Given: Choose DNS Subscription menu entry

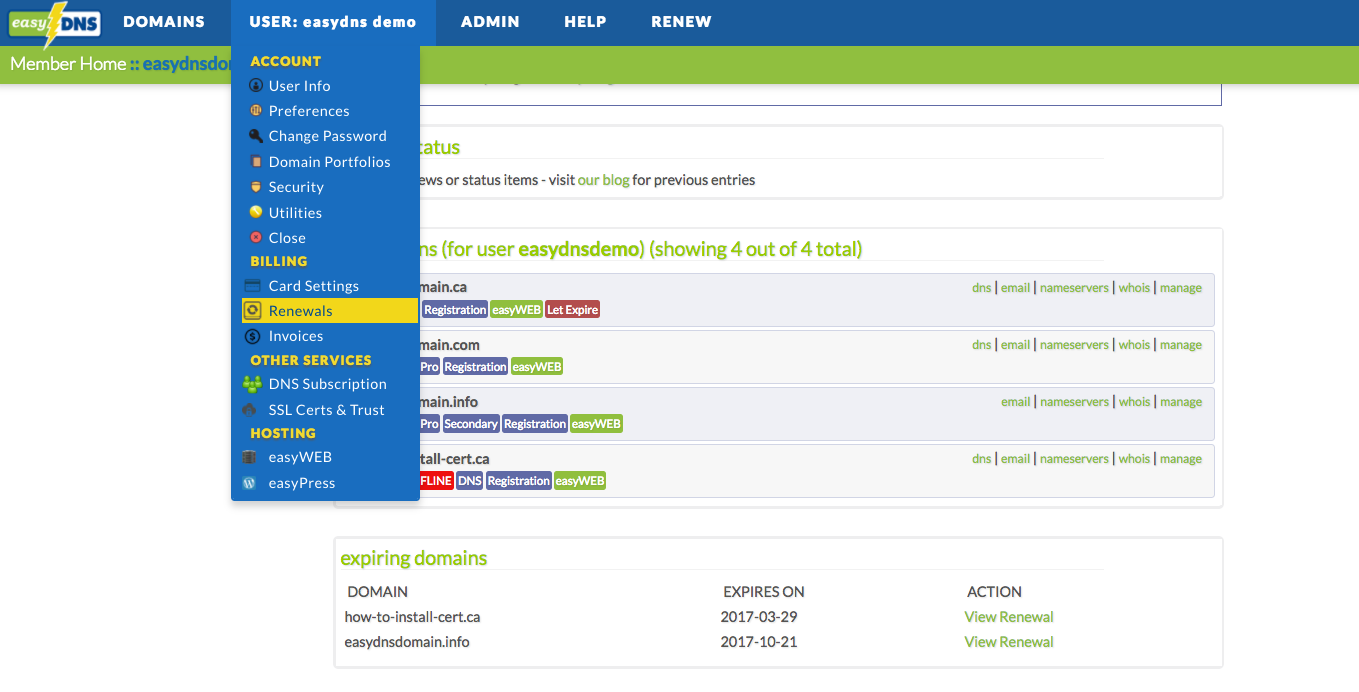Looking at the screenshot, I should pyautogui.click(x=327, y=384).
